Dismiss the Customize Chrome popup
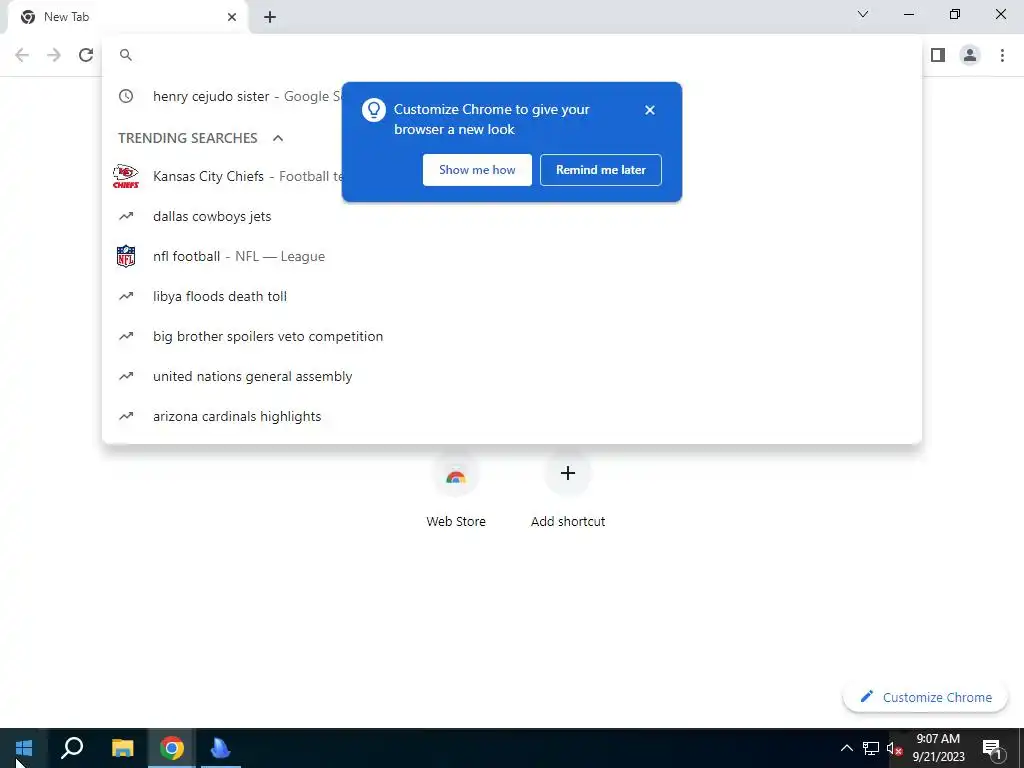The width and height of the screenshot is (1024, 768). [650, 110]
